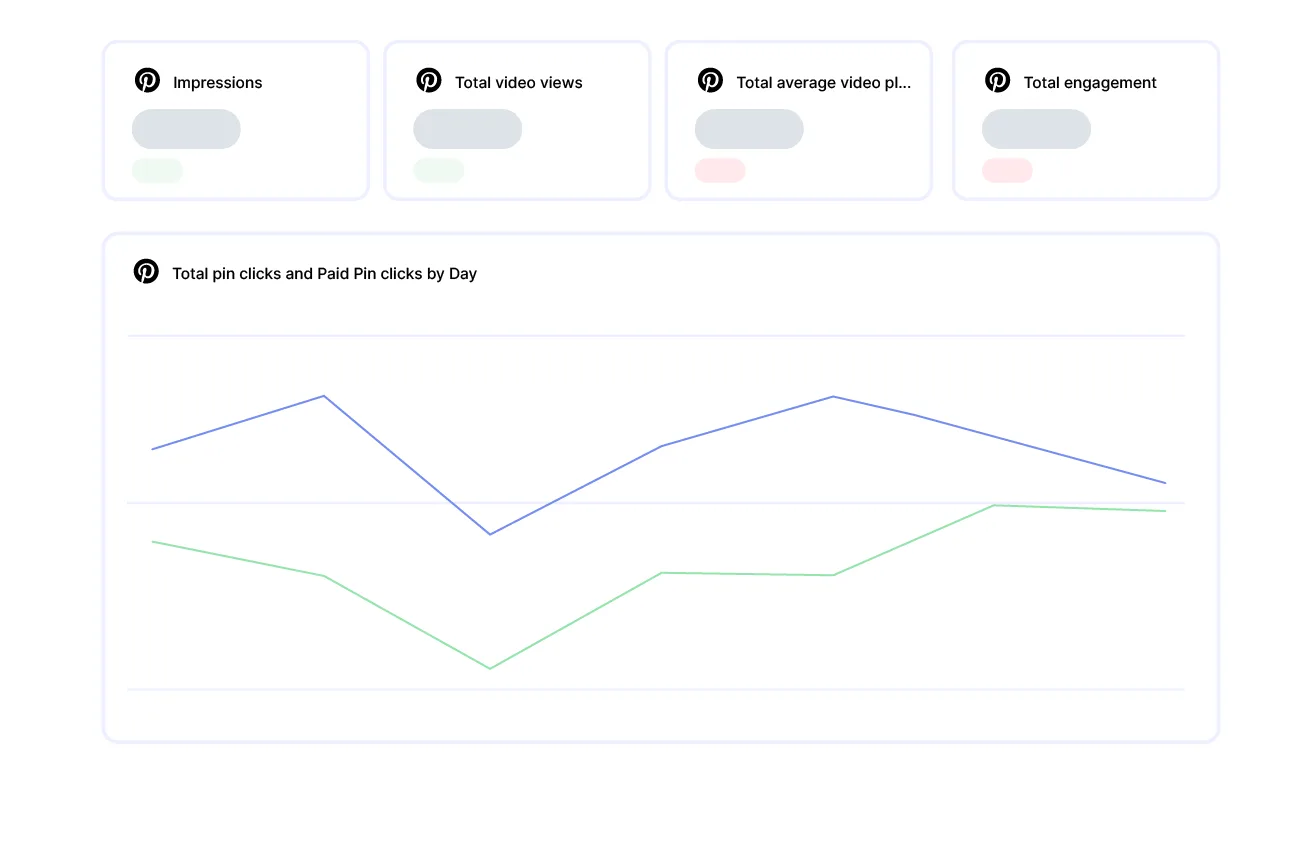The height and width of the screenshot is (861, 1313).
Task: Click the Pinterest icon on the average video play card
Action: tap(710, 81)
